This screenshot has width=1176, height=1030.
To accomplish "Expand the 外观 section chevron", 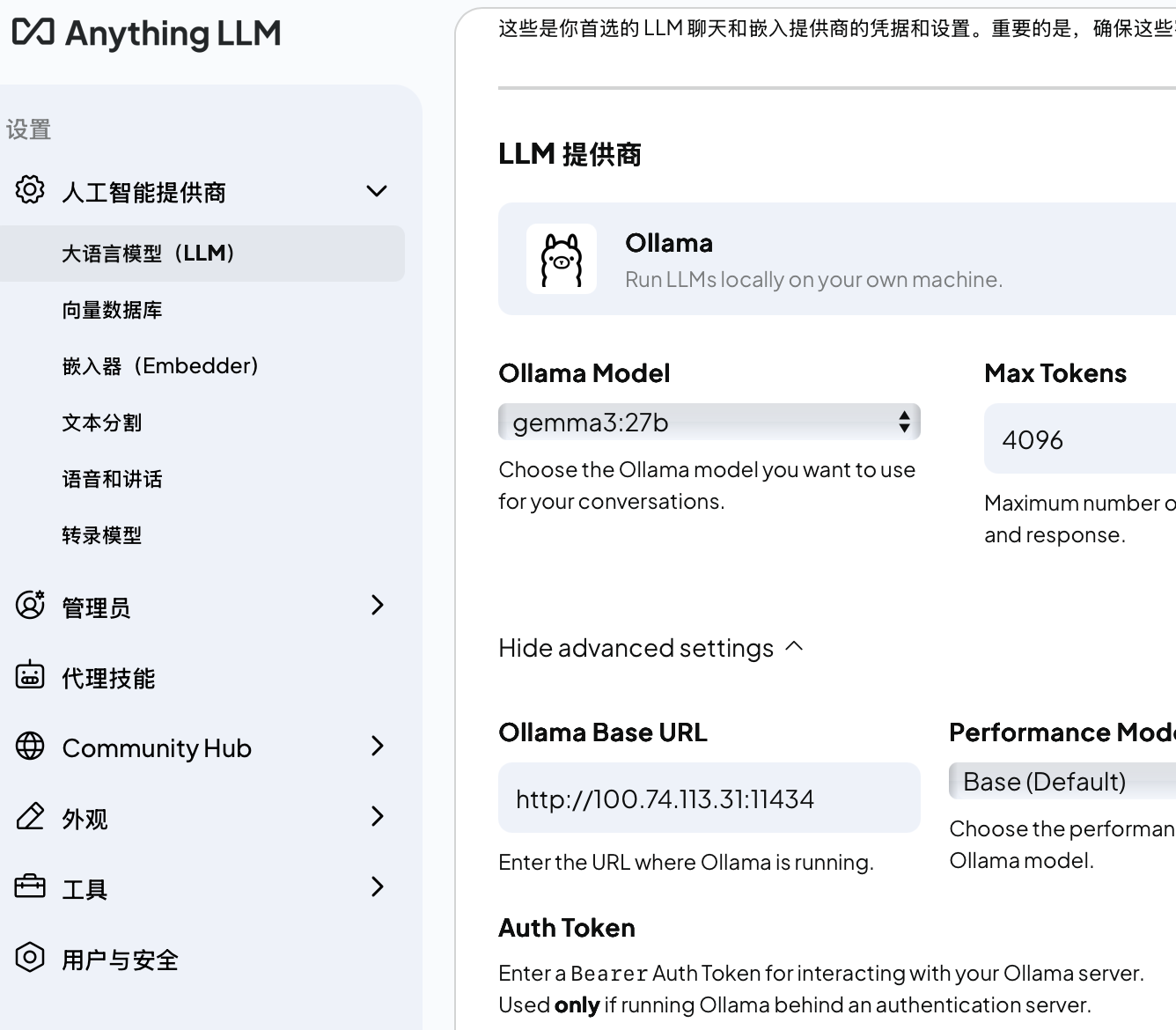I will pyautogui.click(x=378, y=816).
